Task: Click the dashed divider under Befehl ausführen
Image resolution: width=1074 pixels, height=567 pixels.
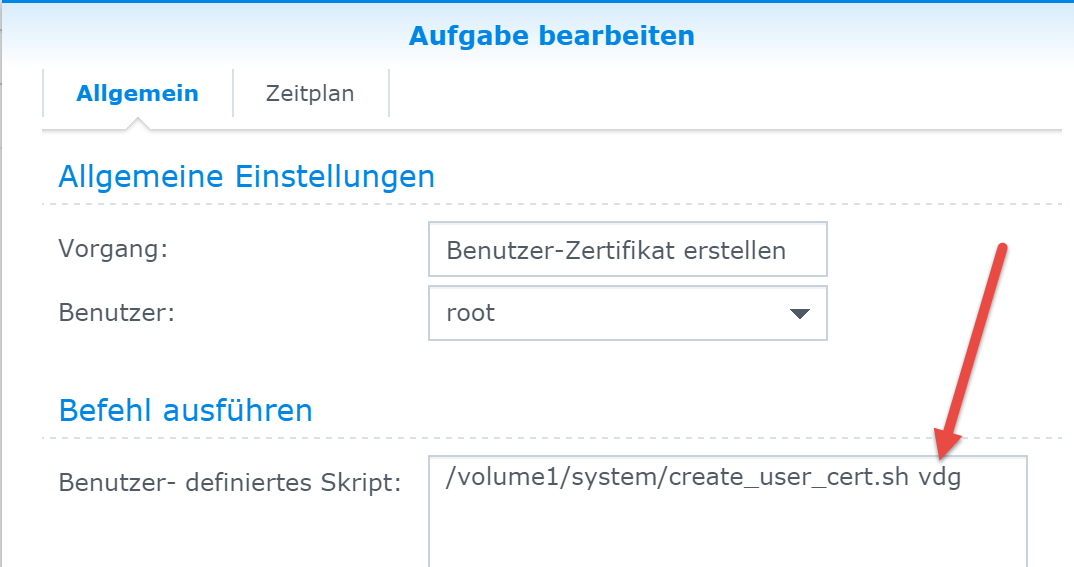Action: (x=550, y=438)
